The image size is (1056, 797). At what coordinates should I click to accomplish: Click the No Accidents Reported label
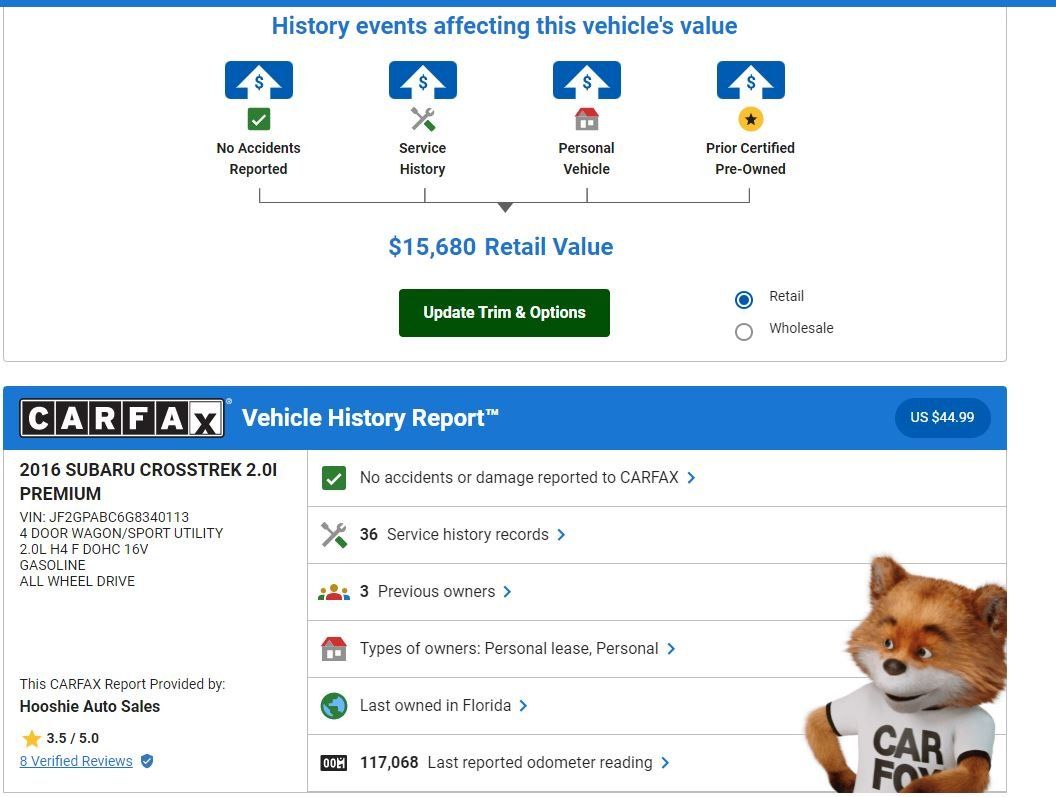[x=259, y=158]
